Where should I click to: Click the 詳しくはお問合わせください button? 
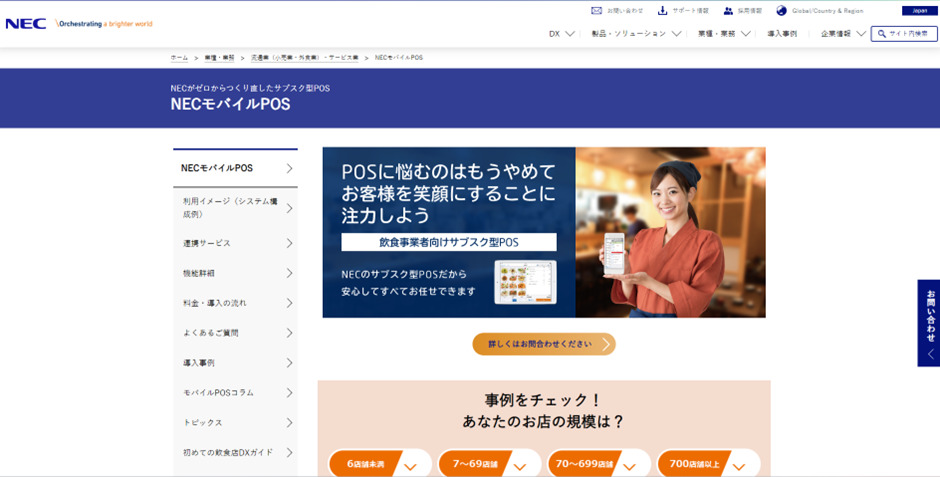(x=544, y=344)
